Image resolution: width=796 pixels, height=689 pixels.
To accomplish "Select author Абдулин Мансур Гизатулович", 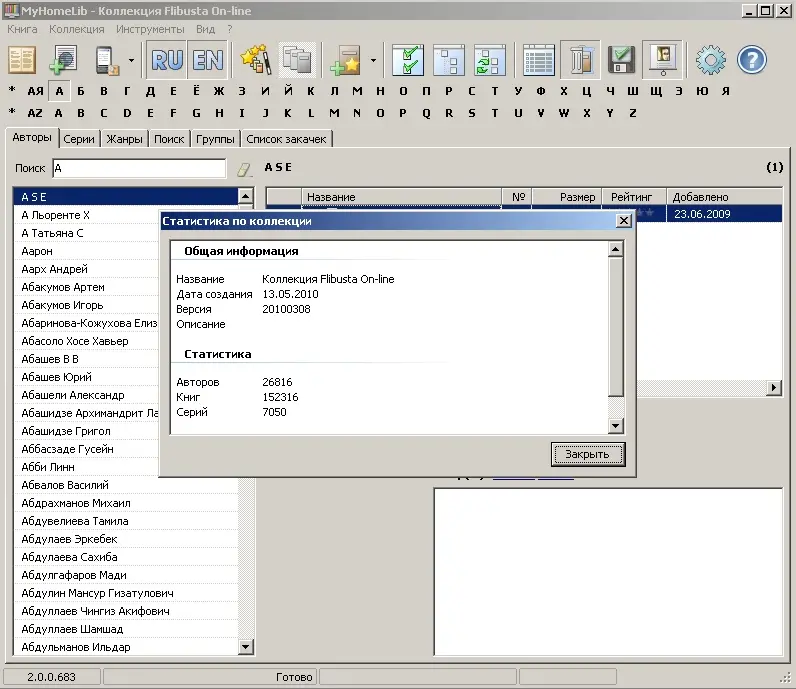I will click(x=126, y=593).
